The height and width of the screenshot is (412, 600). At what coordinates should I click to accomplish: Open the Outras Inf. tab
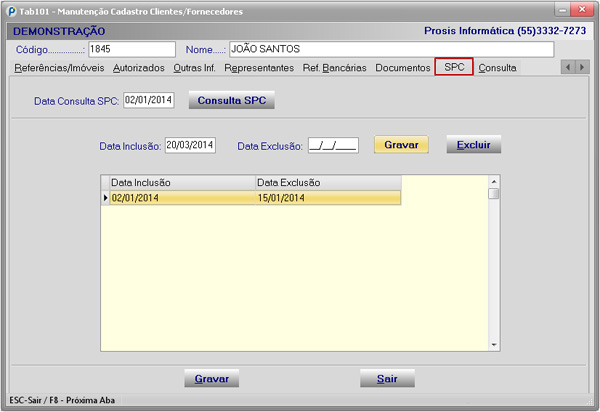194,68
